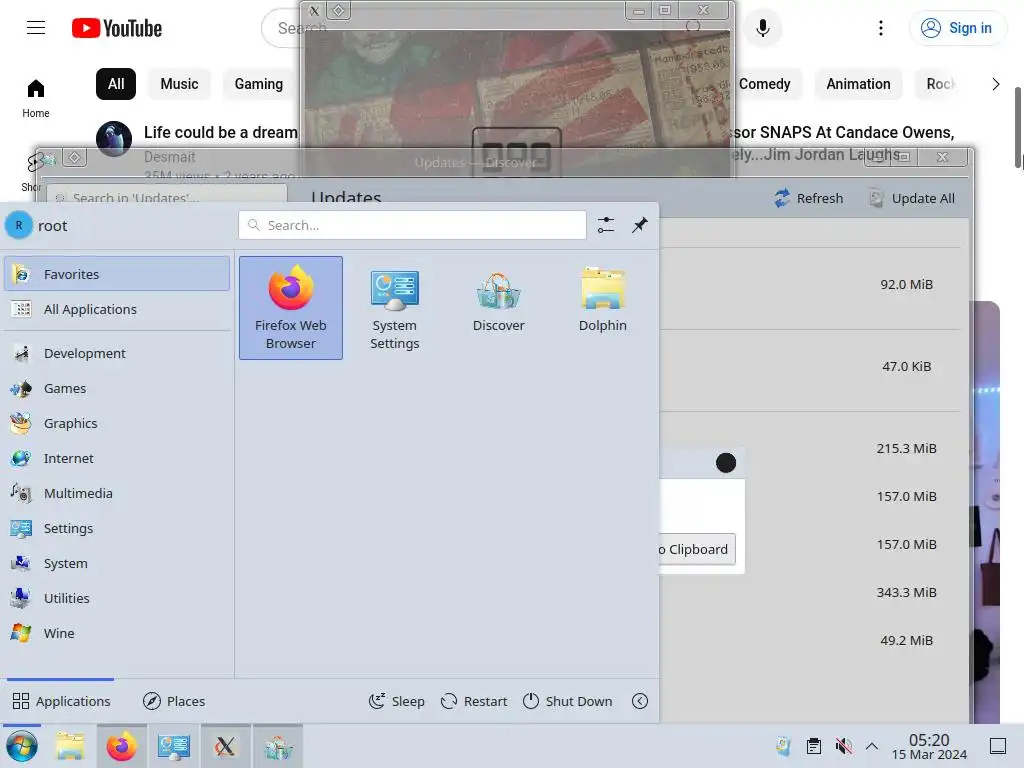Expand more session options arrow
The width and height of the screenshot is (1024, 768).
(640, 701)
